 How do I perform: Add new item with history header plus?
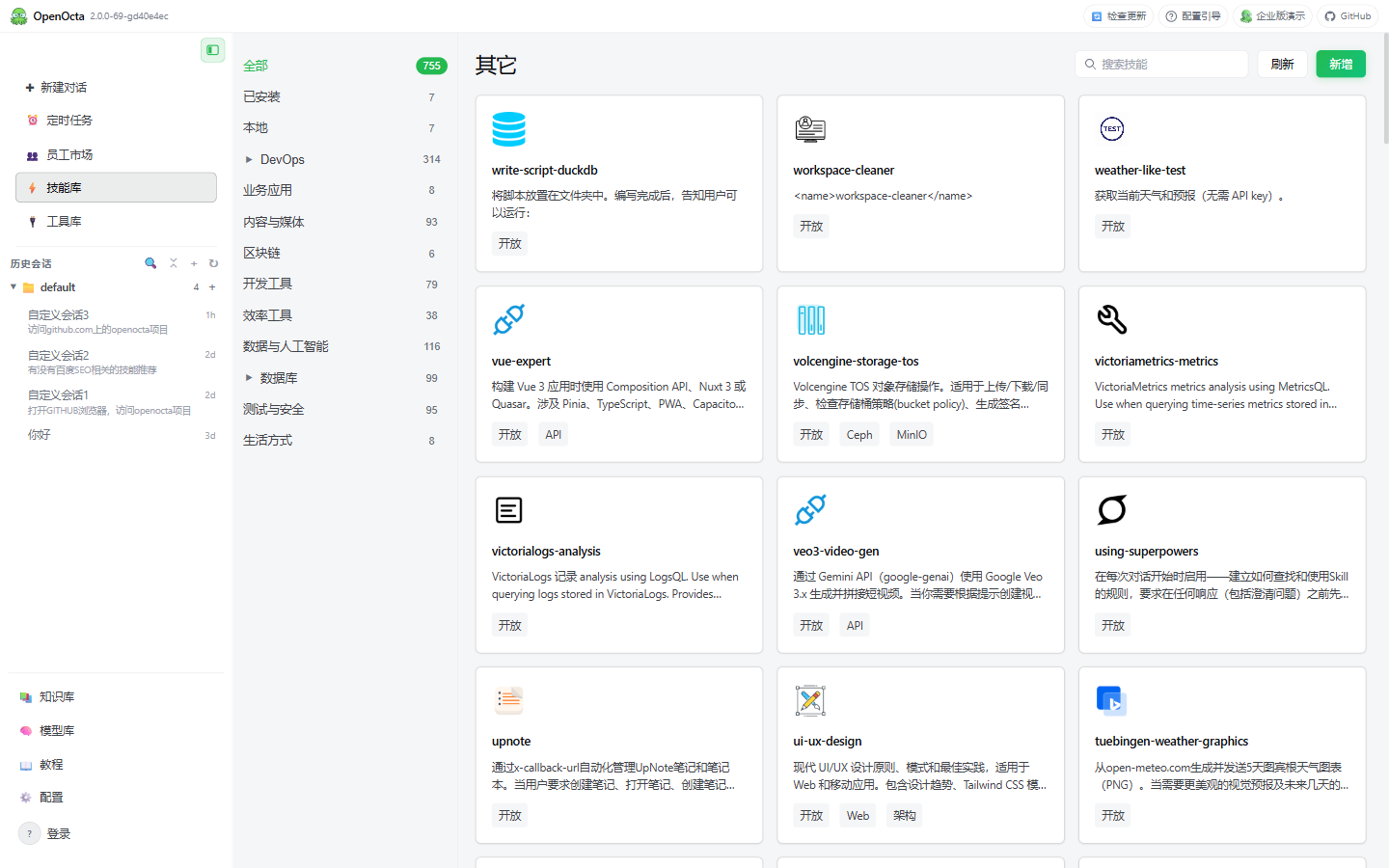tap(194, 263)
